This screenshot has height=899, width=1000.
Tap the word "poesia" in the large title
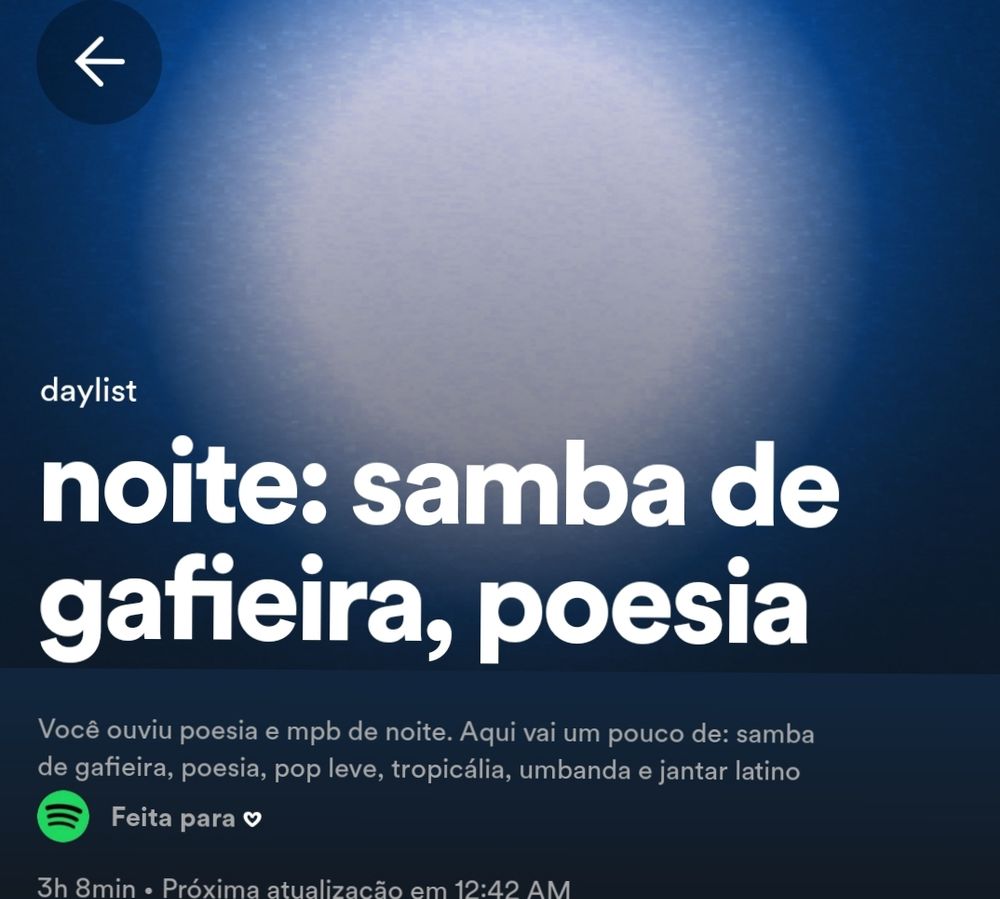point(644,607)
